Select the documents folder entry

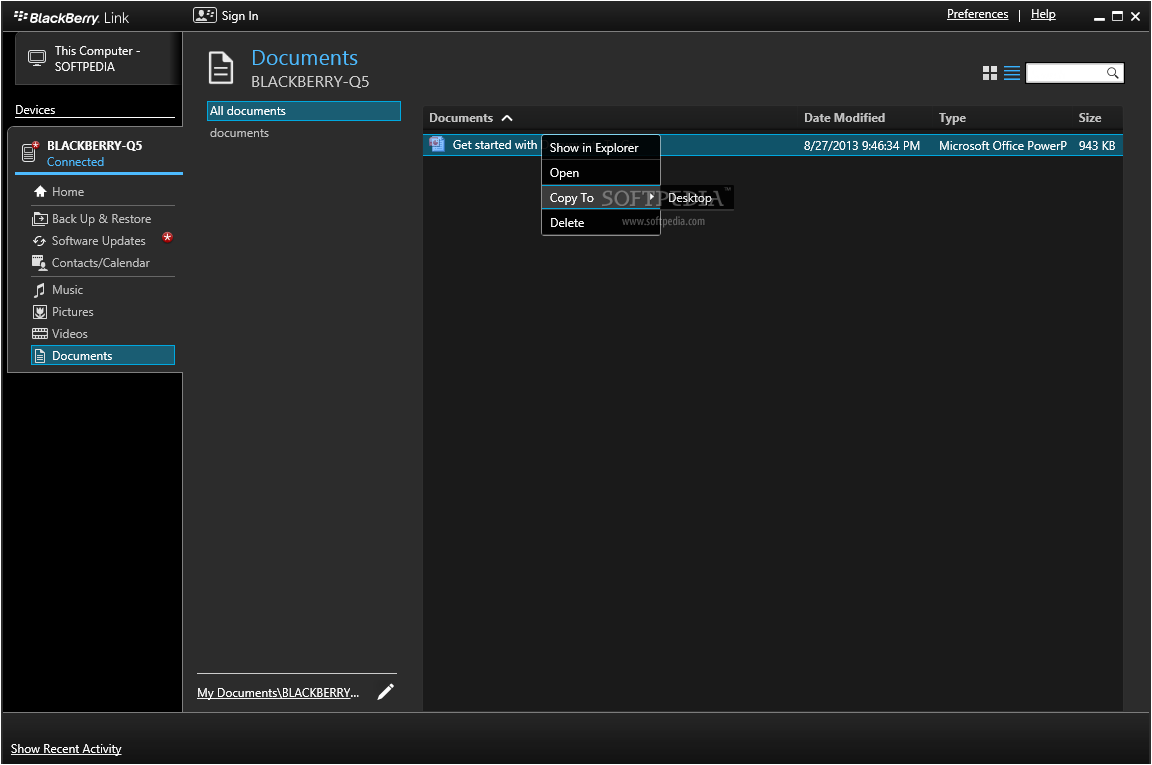click(240, 133)
